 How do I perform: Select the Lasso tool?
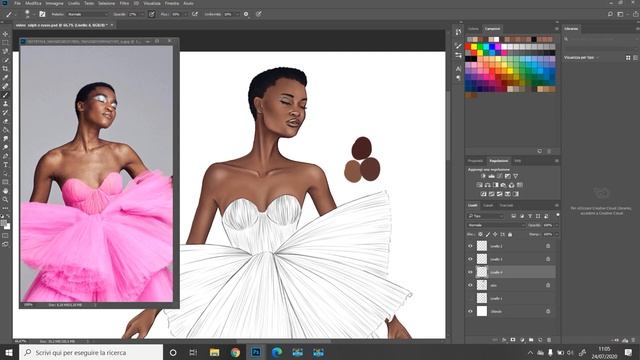click(x=5, y=51)
